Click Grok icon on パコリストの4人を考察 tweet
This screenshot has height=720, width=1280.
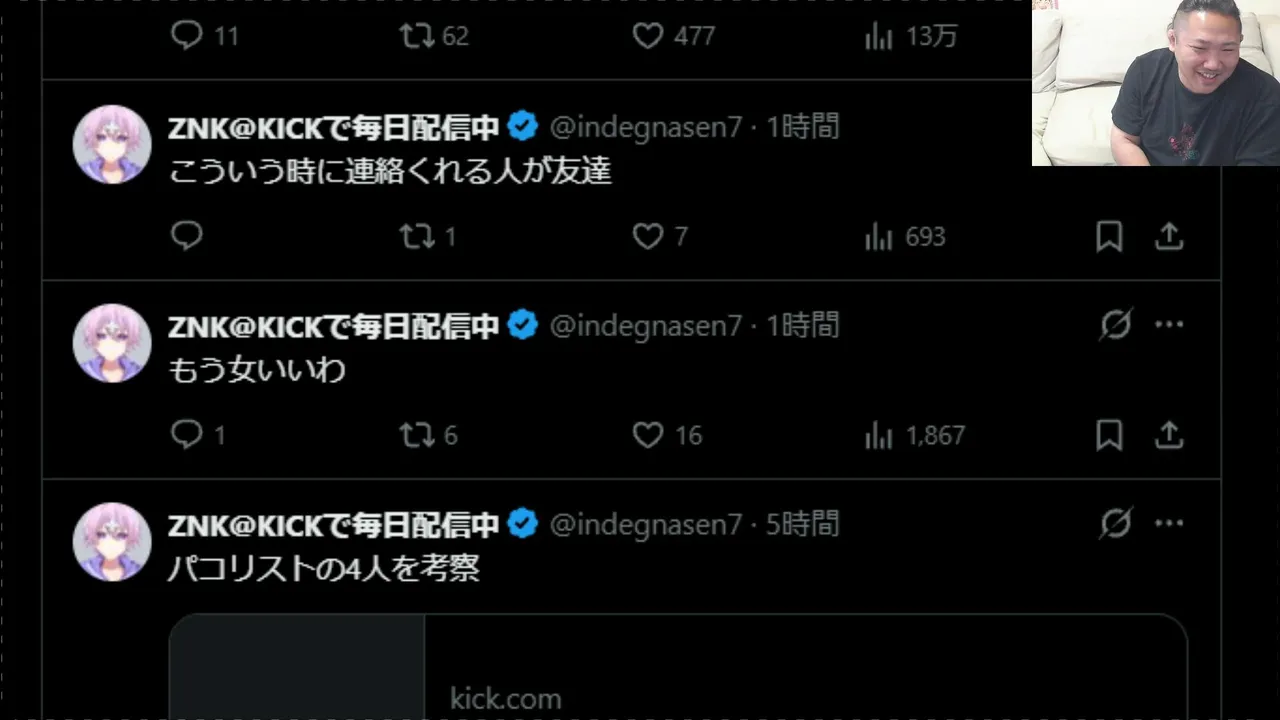click(x=1116, y=523)
